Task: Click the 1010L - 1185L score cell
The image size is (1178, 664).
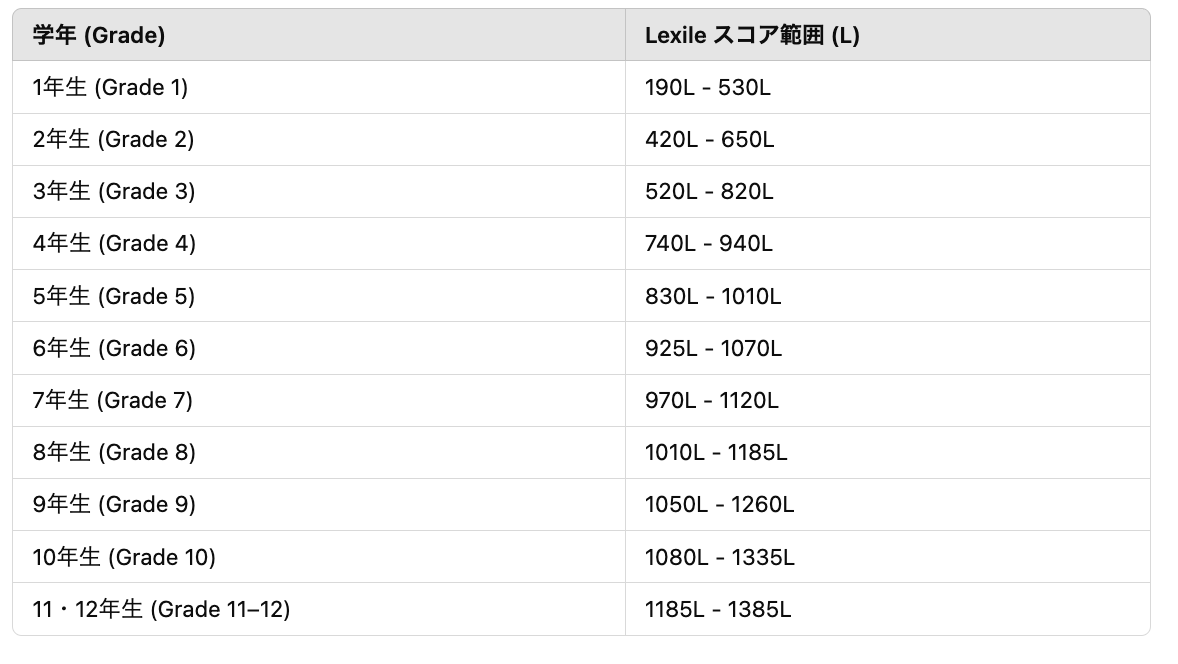Action: tap(716, 453)
